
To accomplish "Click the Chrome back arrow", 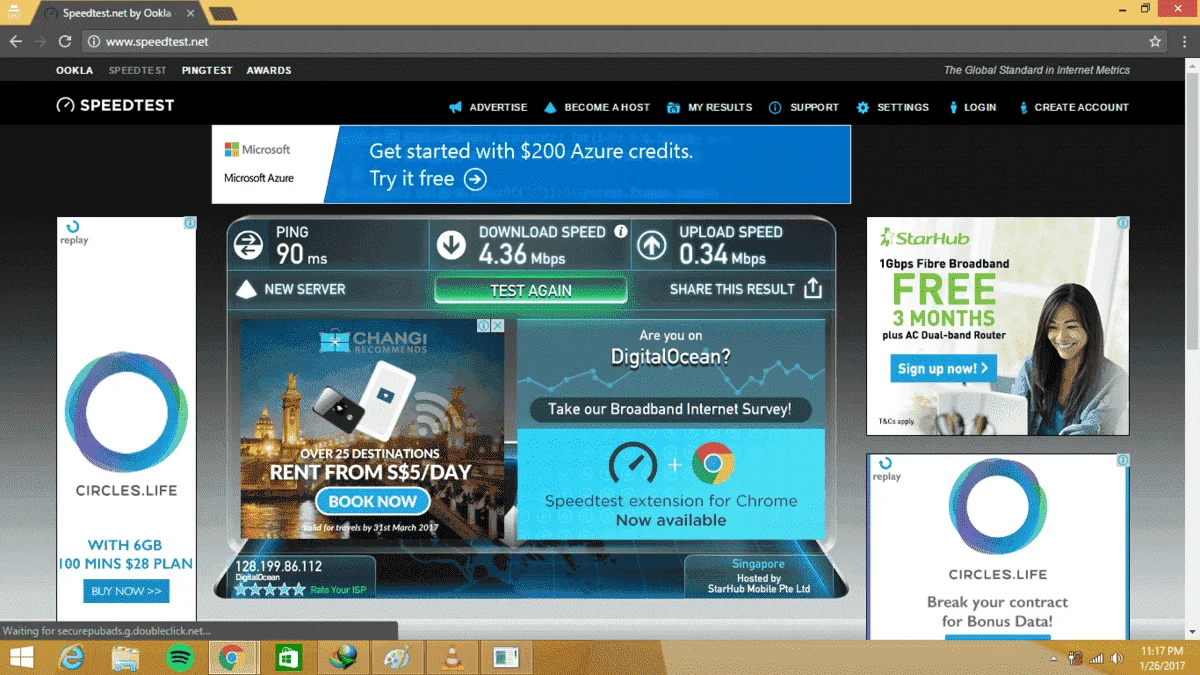I will pyautogui.click(x=15, y=42).
